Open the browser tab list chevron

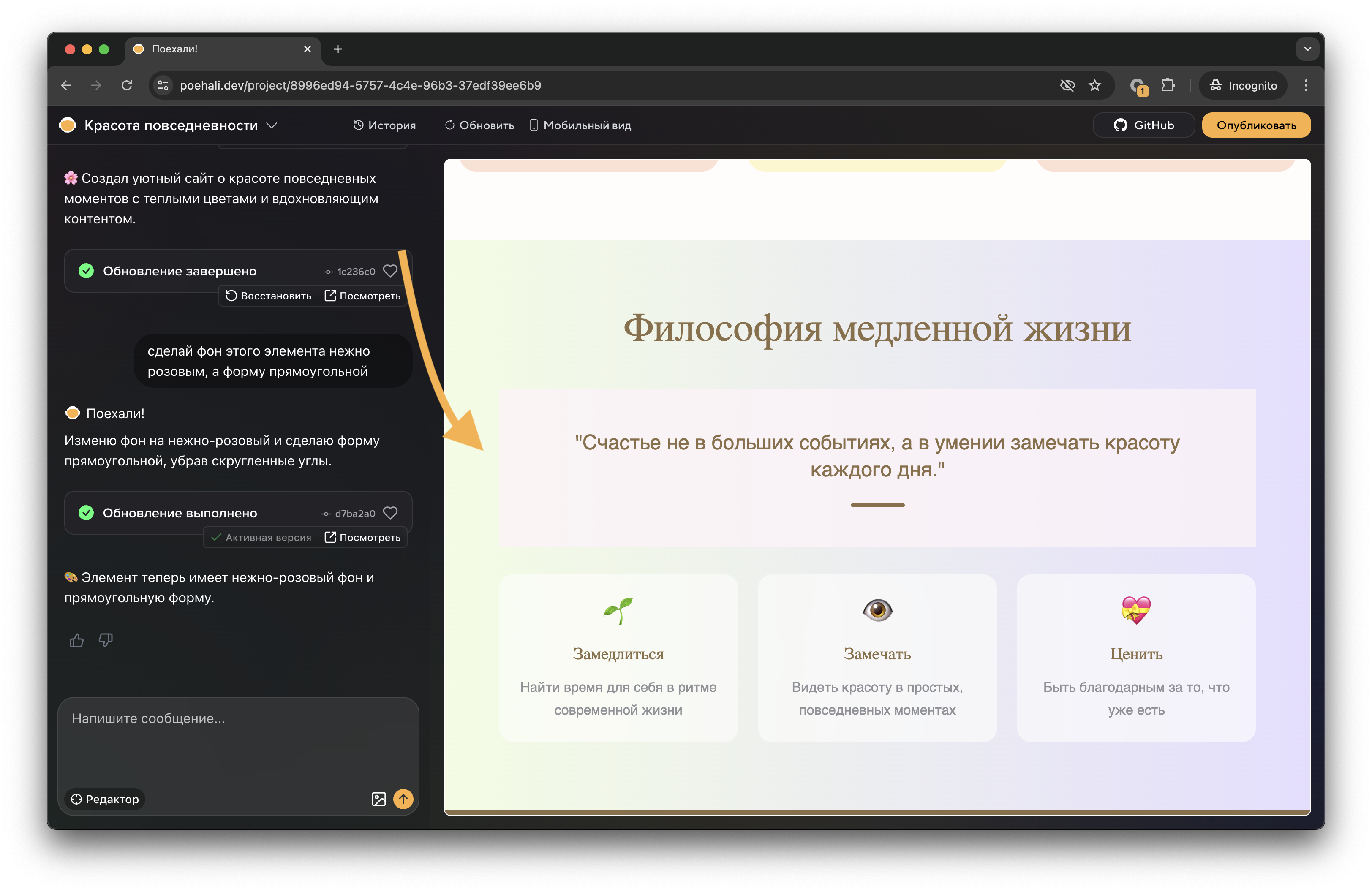click(x=1307, y=49)
